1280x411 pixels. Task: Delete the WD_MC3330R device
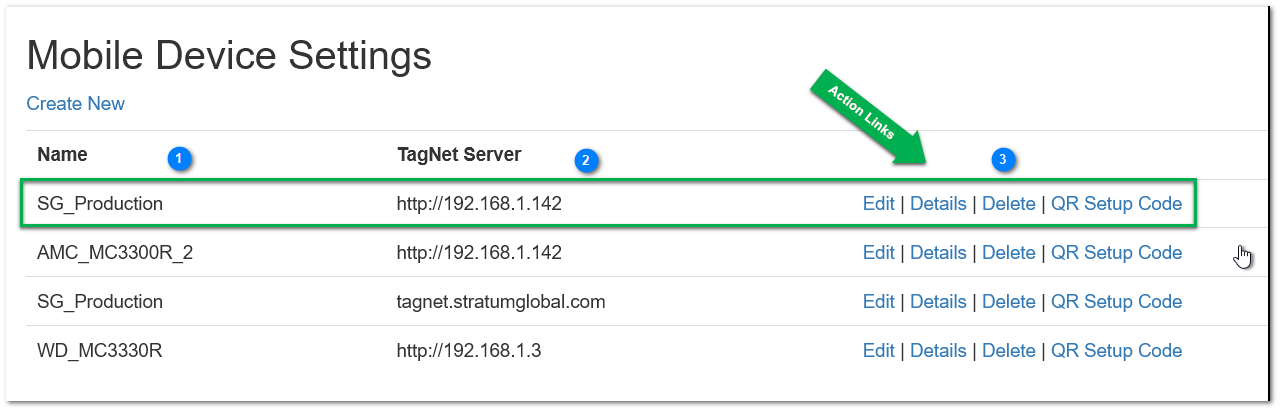pyautogui.click(x=1009, y=351)
